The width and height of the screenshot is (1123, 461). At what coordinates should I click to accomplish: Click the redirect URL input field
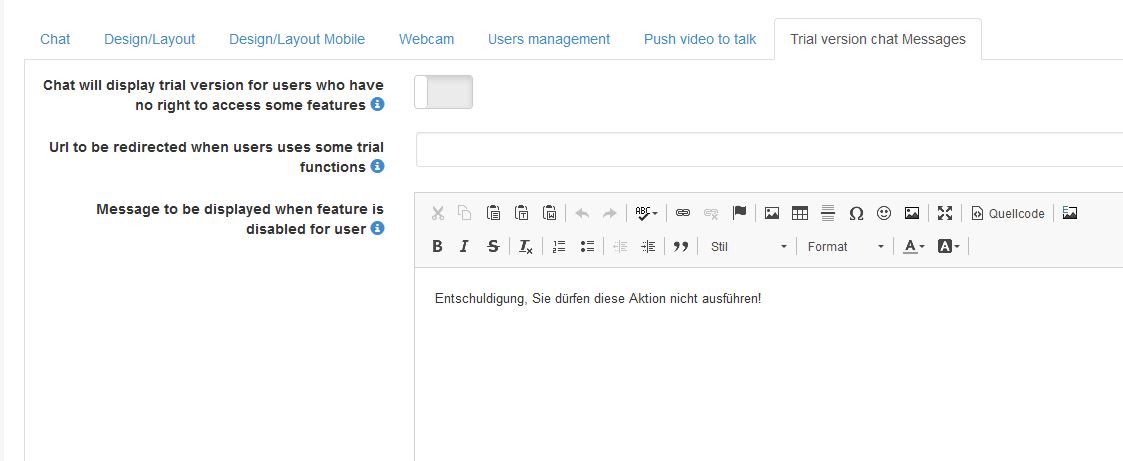point(768,149)
